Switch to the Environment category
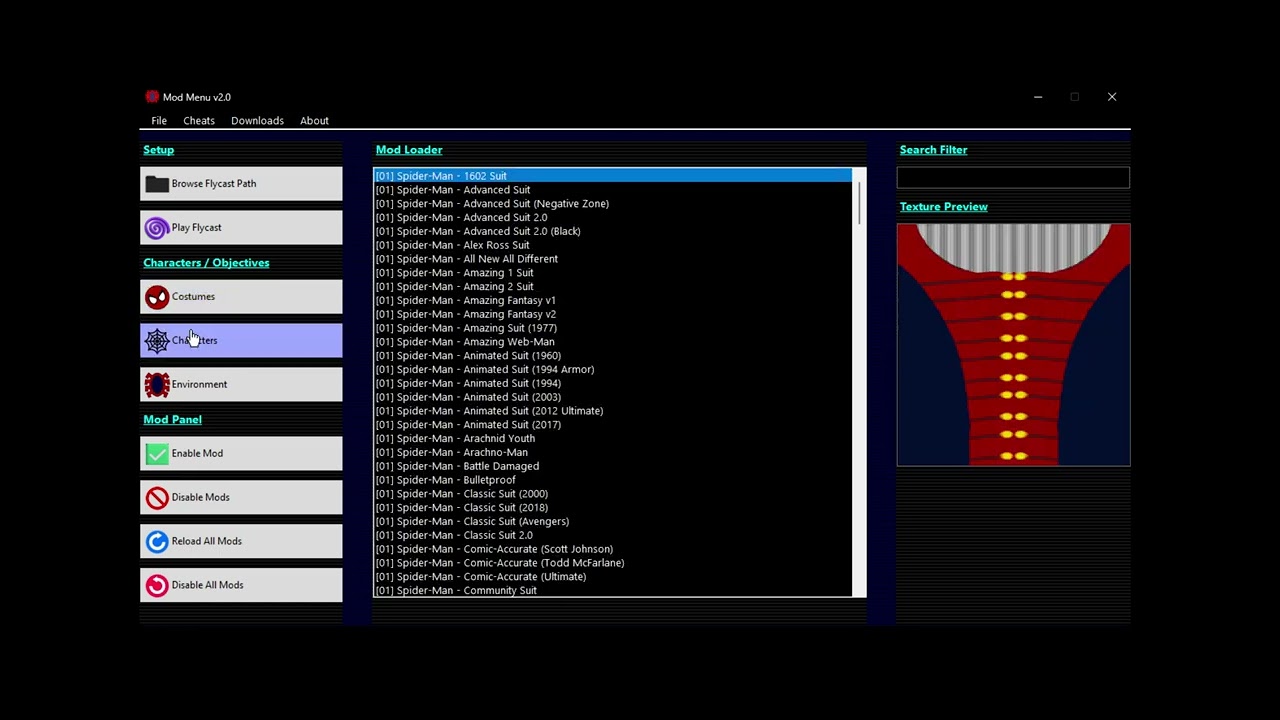1280x720 pixels. coord(241,385)
